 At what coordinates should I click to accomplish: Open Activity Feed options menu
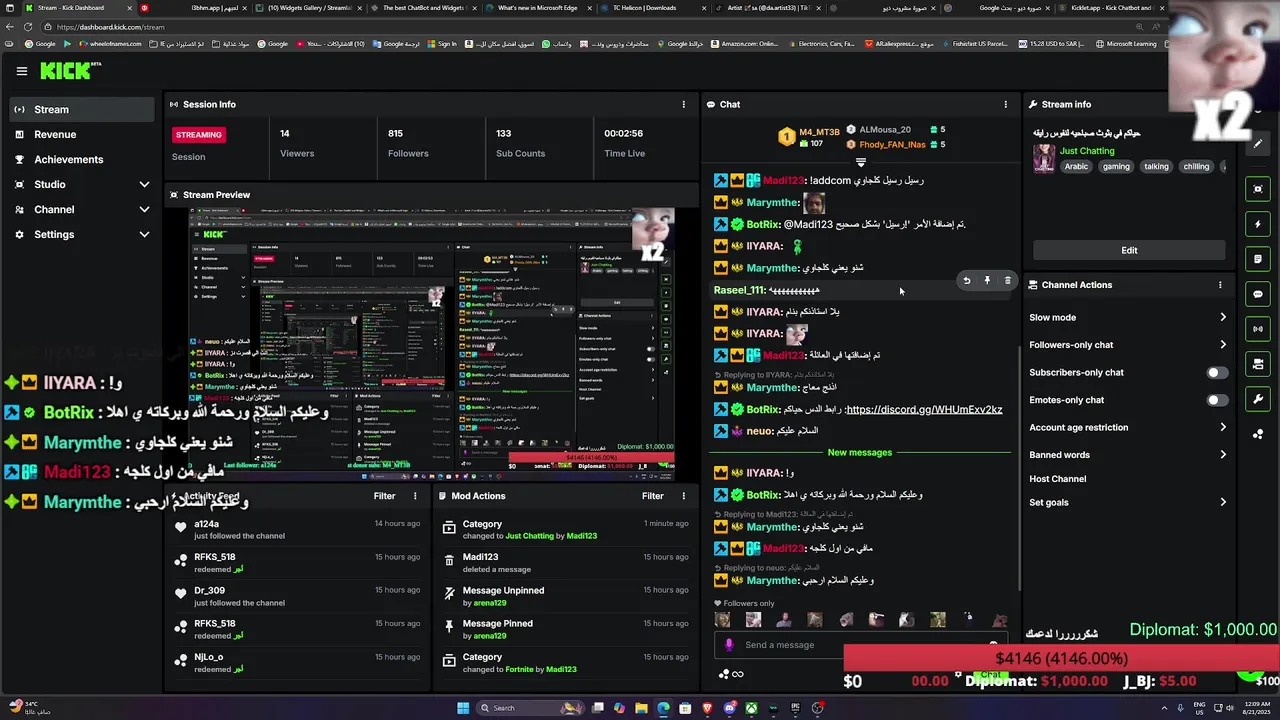click(x=415, y=496)
